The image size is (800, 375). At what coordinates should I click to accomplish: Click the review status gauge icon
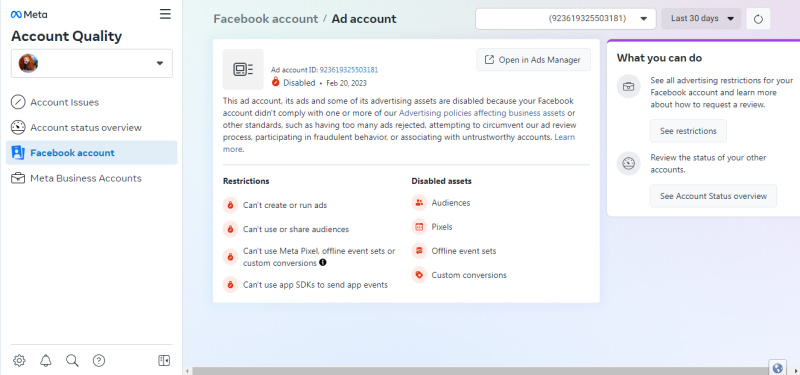point(629,164)
